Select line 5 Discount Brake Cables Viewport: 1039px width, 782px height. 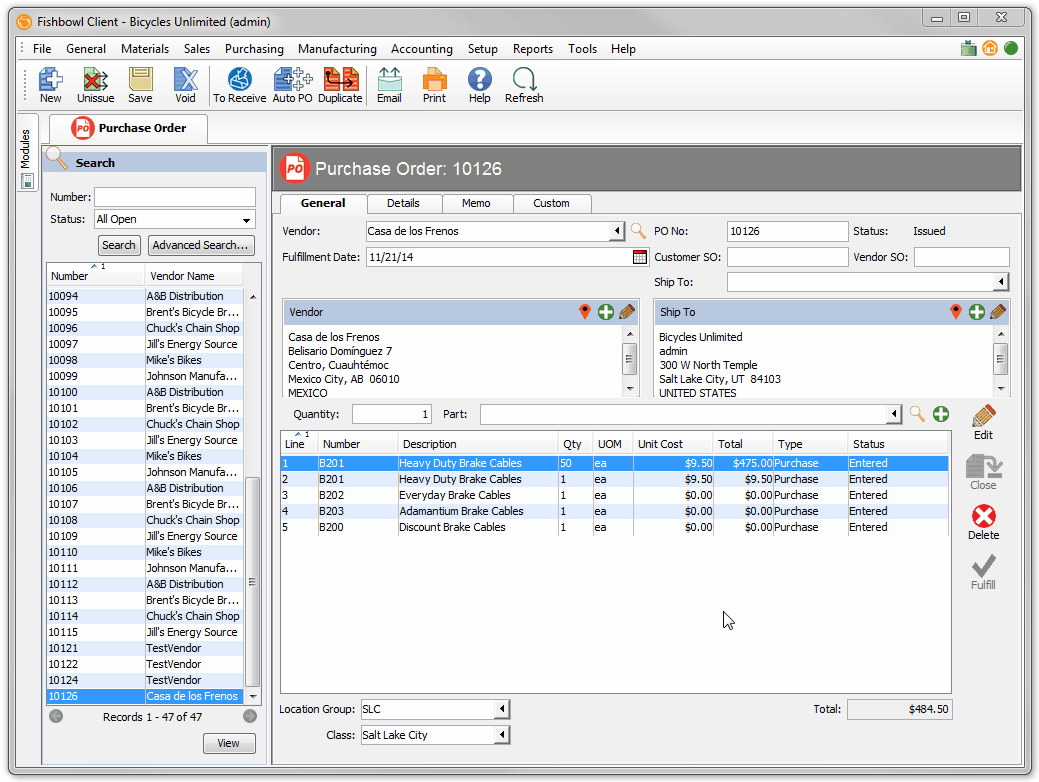tap(615, 527)
